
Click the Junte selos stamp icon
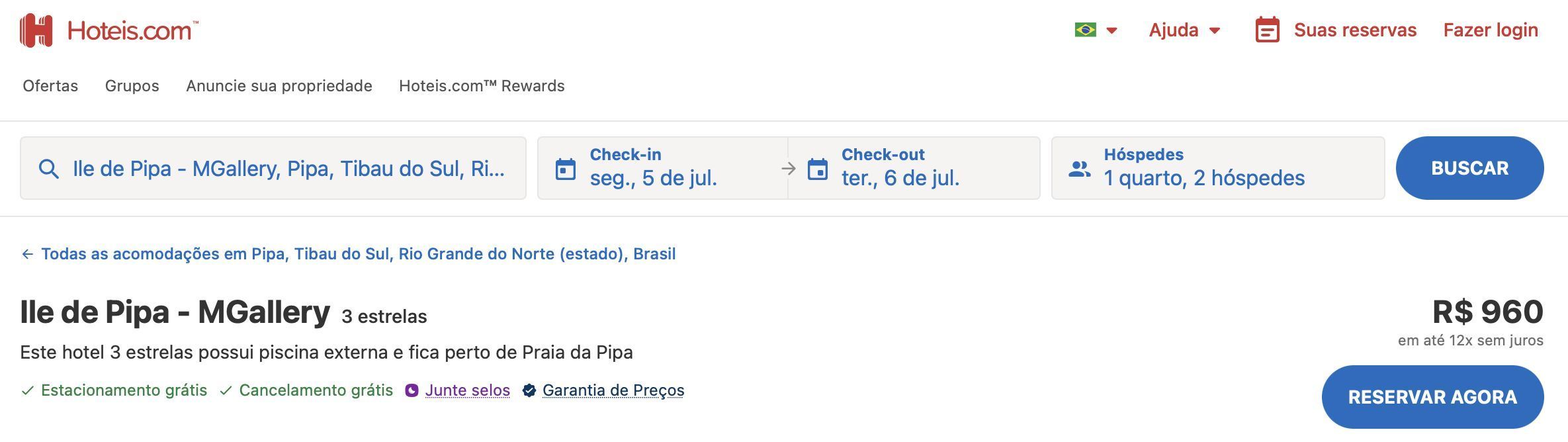click(412, 390)
